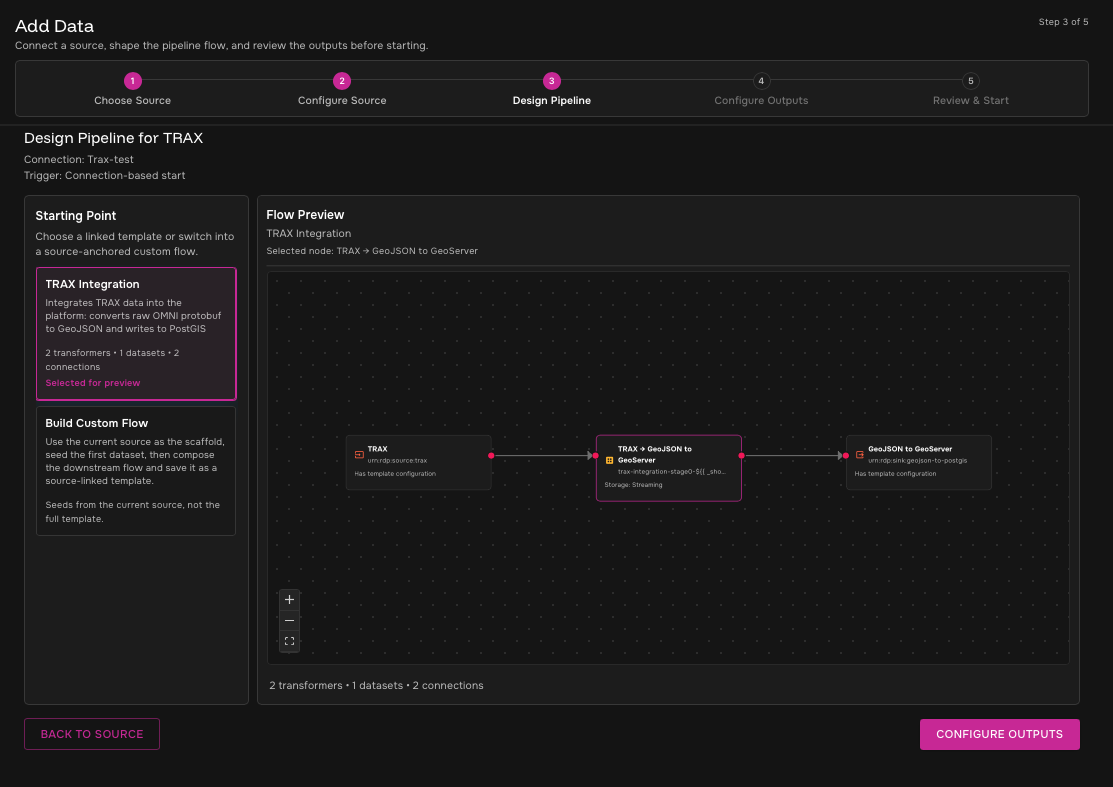Click middle node output connection handle
The width and height of the screenshot is (1113, 787).
coord(741,456)
